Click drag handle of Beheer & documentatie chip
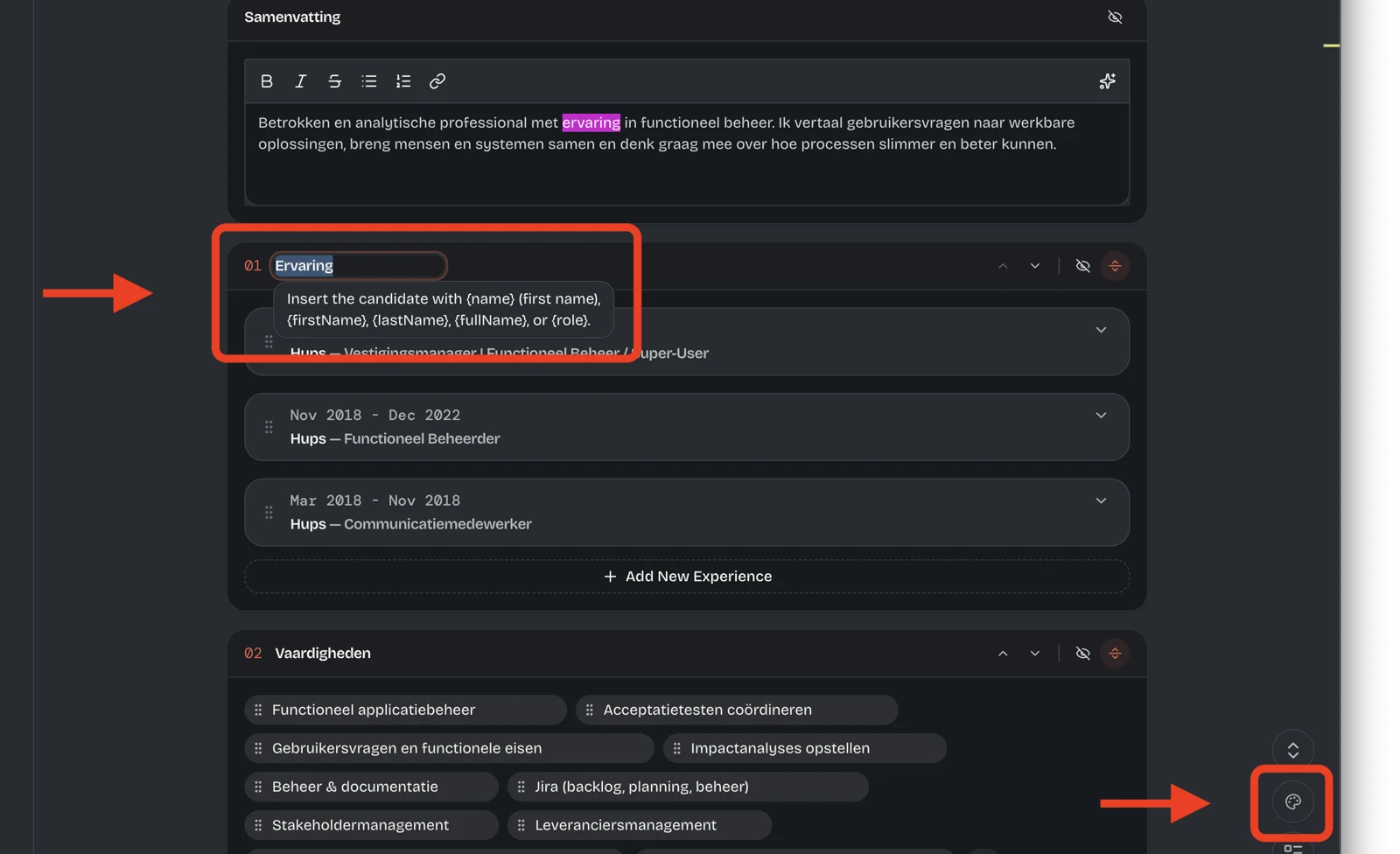The height and width of the screenshot is (854, 1400). click(258, 787)
